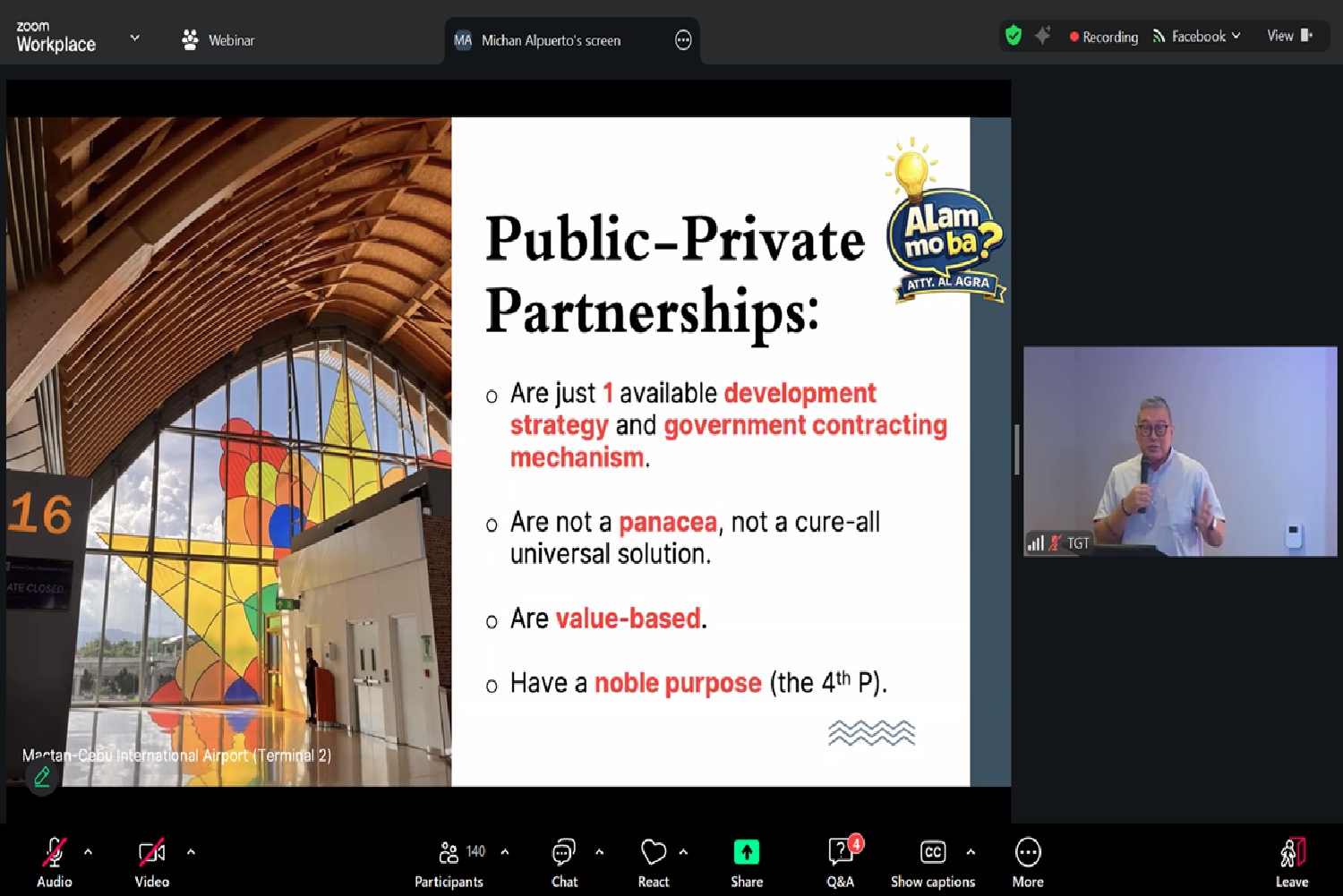
Task: Click the green encryption shield icon
Action: [x=1014, y=36]
